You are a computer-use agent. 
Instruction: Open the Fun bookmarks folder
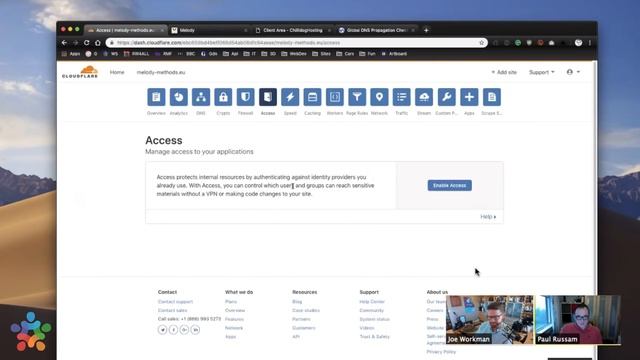[367, 54]
